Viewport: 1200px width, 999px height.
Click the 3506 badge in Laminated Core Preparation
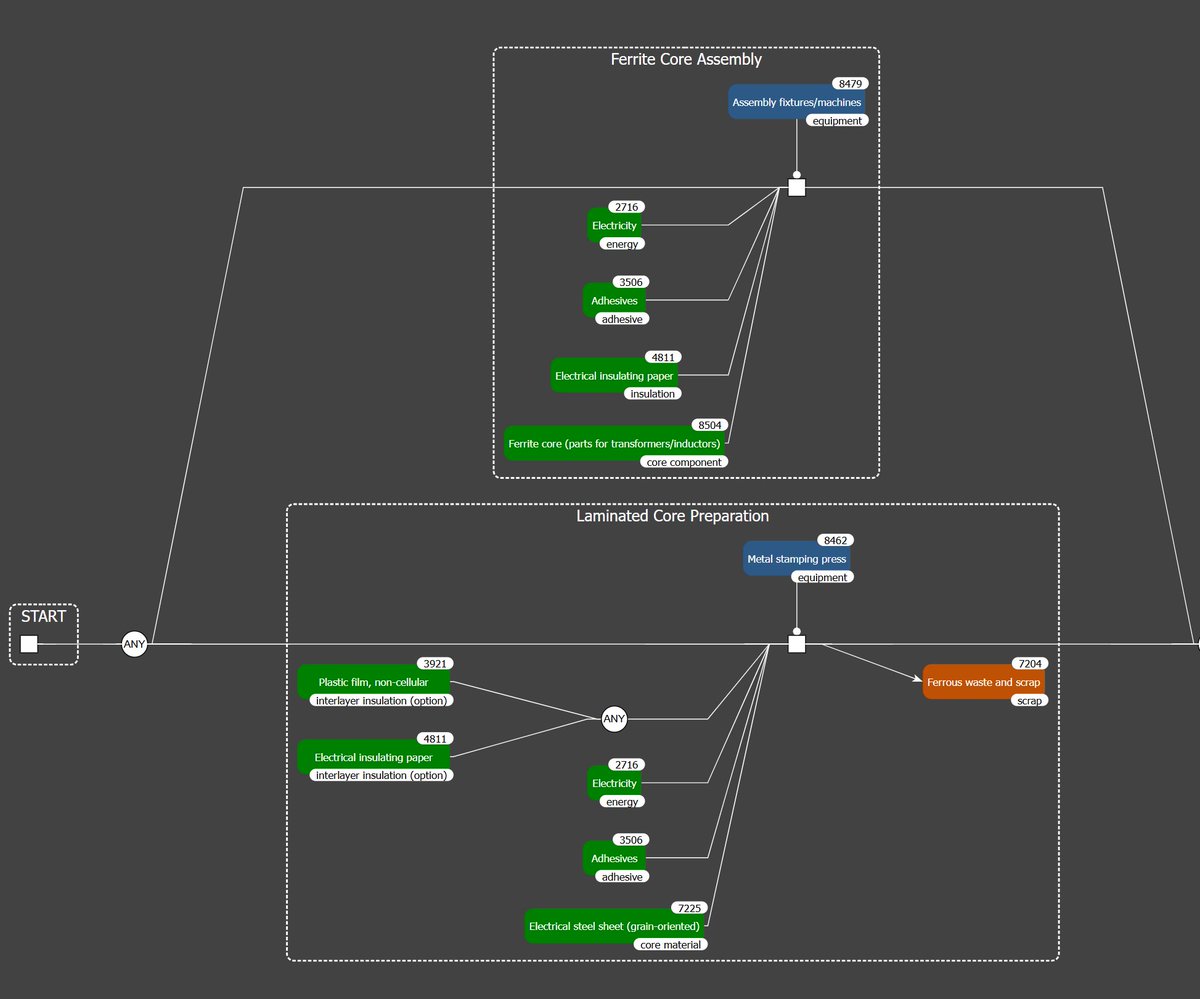click(x=630, y=840)
